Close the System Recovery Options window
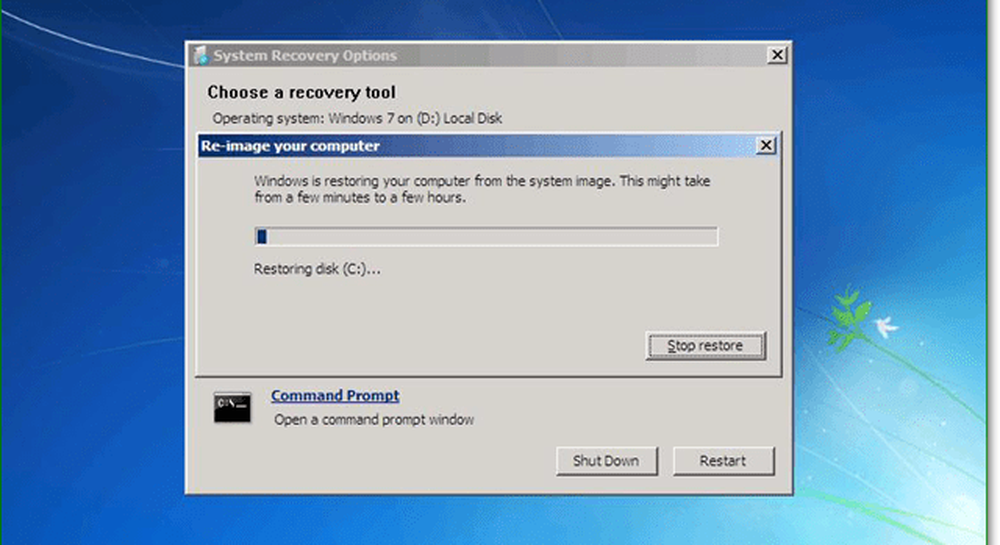 tap(777, 55)
